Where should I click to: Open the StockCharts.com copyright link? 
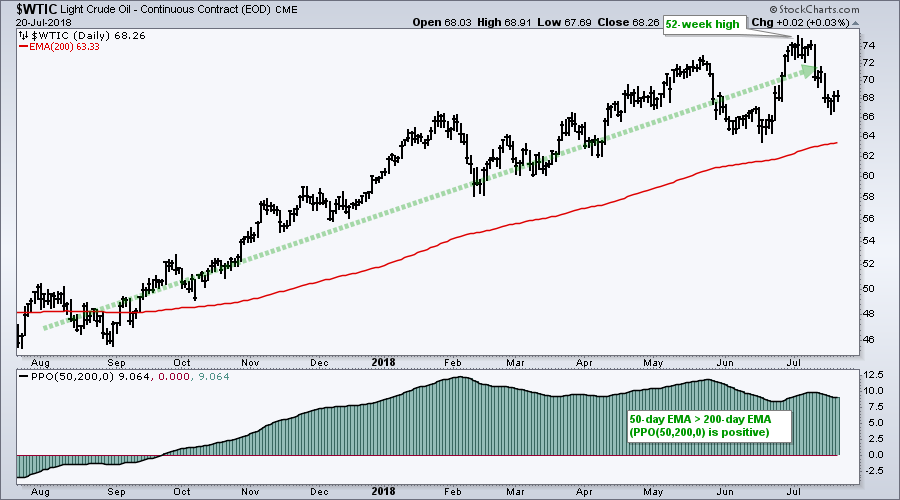814,9
